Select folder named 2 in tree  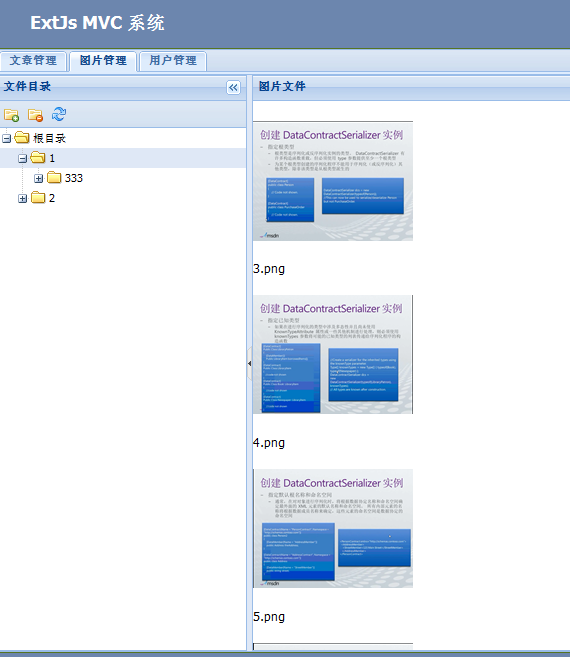(x=52, y=198)
